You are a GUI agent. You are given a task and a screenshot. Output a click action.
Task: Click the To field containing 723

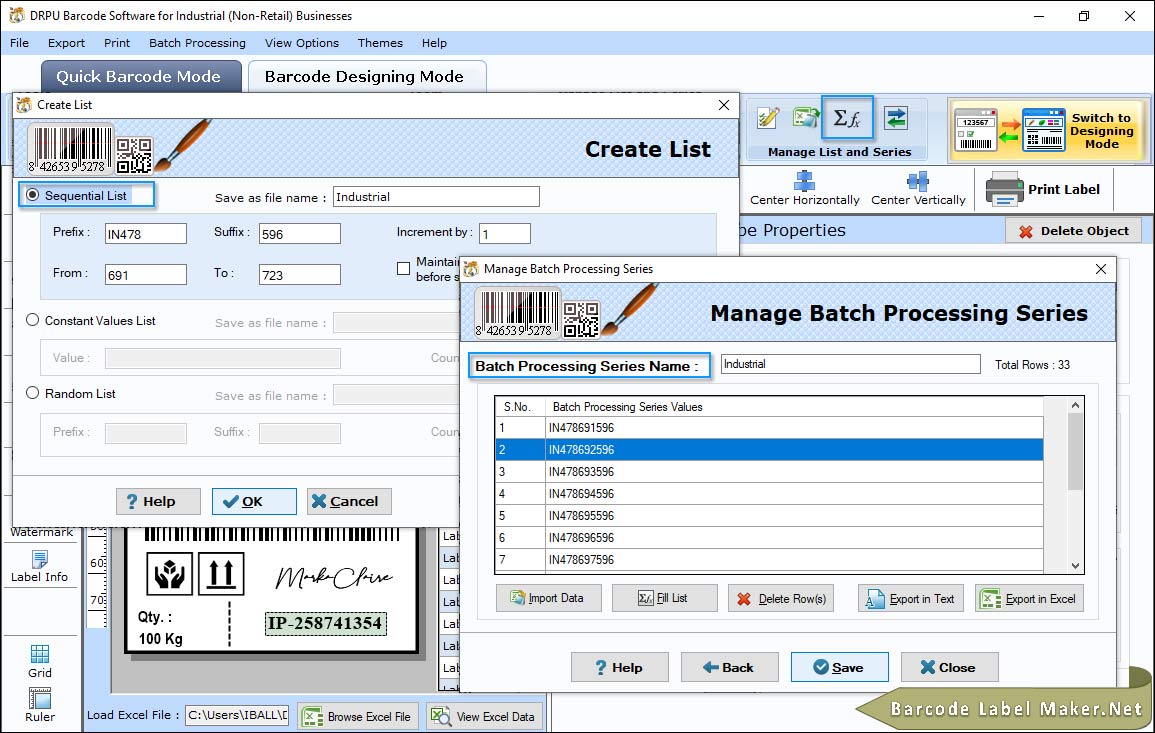pos(300,275)
